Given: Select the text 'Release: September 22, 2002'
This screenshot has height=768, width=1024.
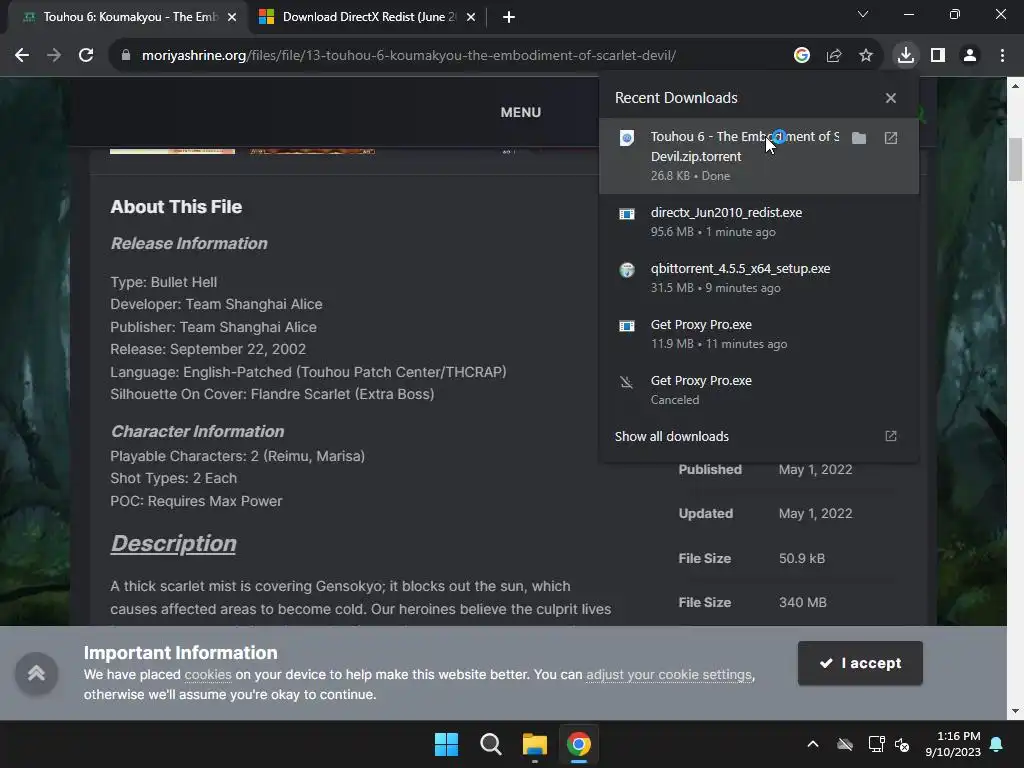Looking at the screenshot, I should (208, 349).
